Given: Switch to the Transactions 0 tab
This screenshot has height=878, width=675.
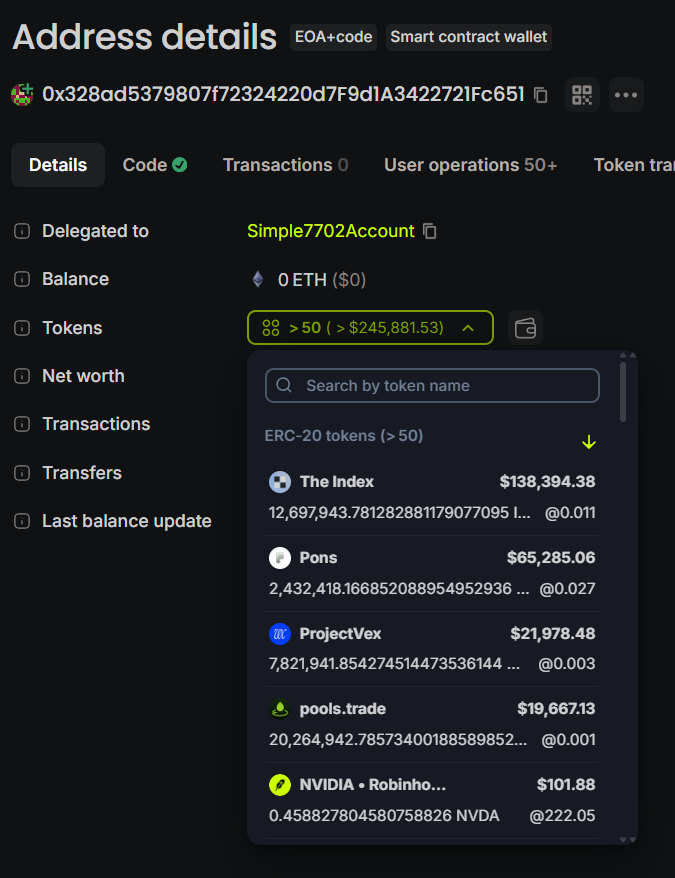Looking at the screenshot, I should [286, 165].
